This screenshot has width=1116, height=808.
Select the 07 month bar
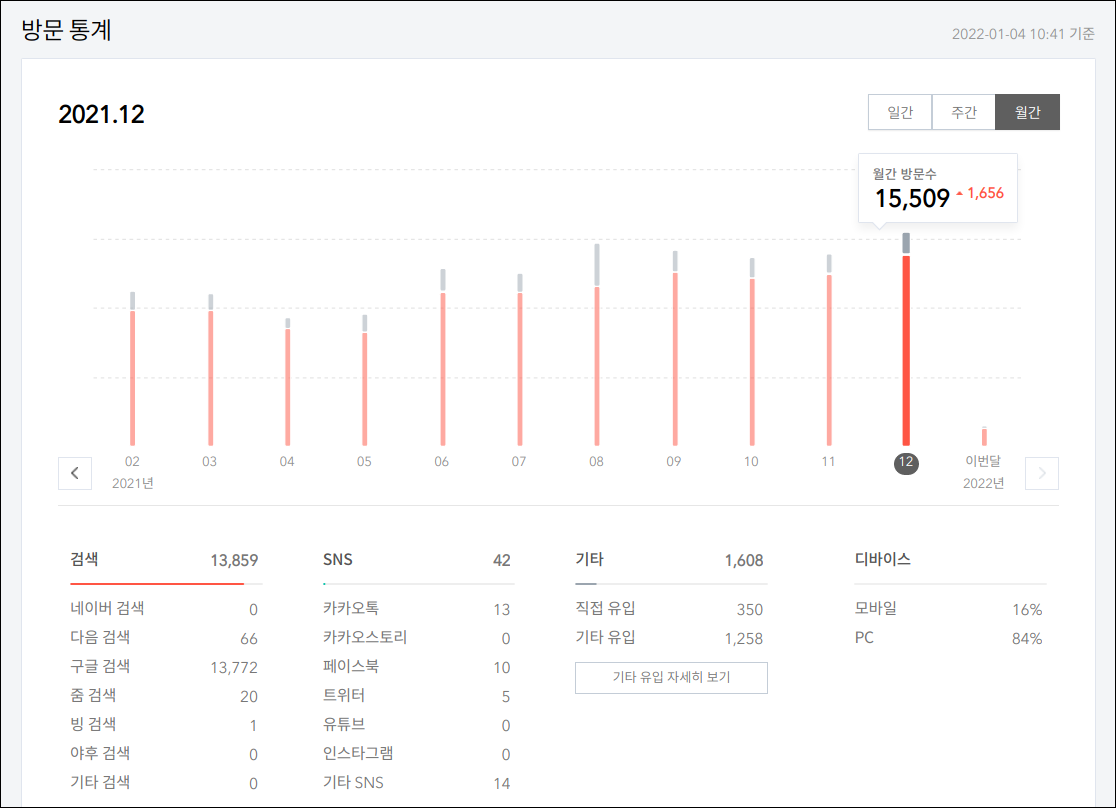(x=520, y=360)
